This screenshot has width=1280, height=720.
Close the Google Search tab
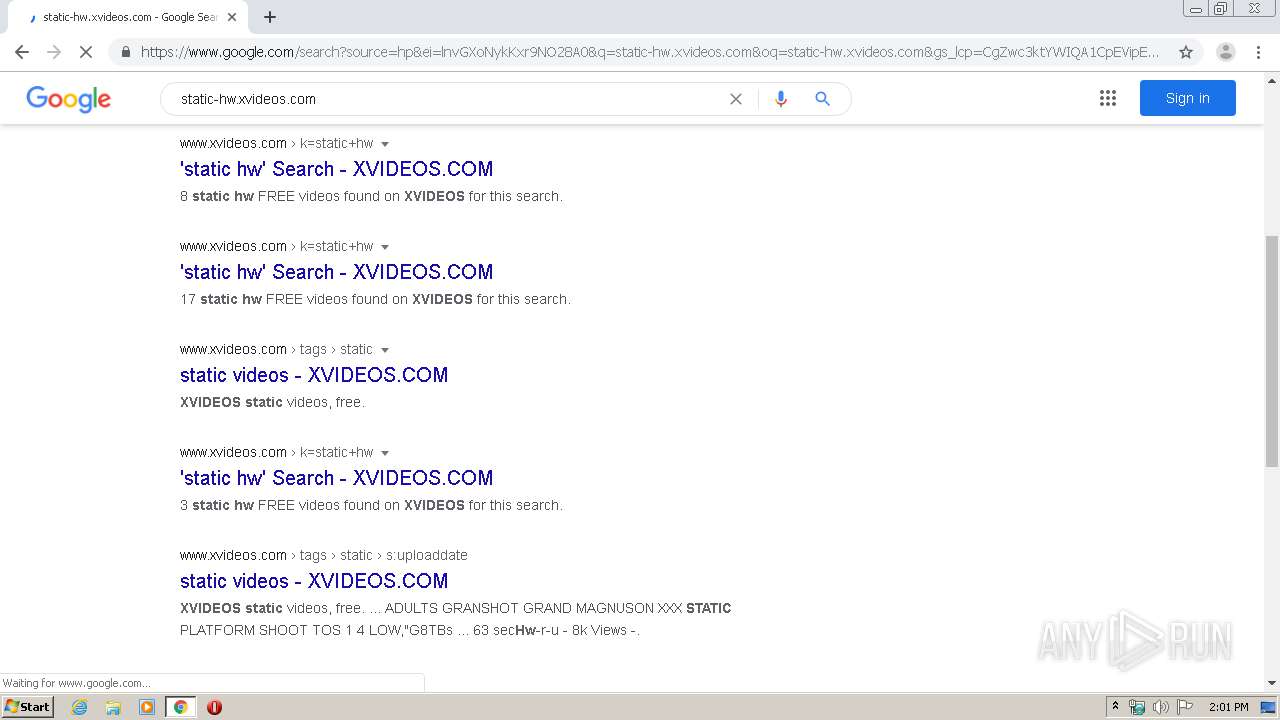(232, 17)
